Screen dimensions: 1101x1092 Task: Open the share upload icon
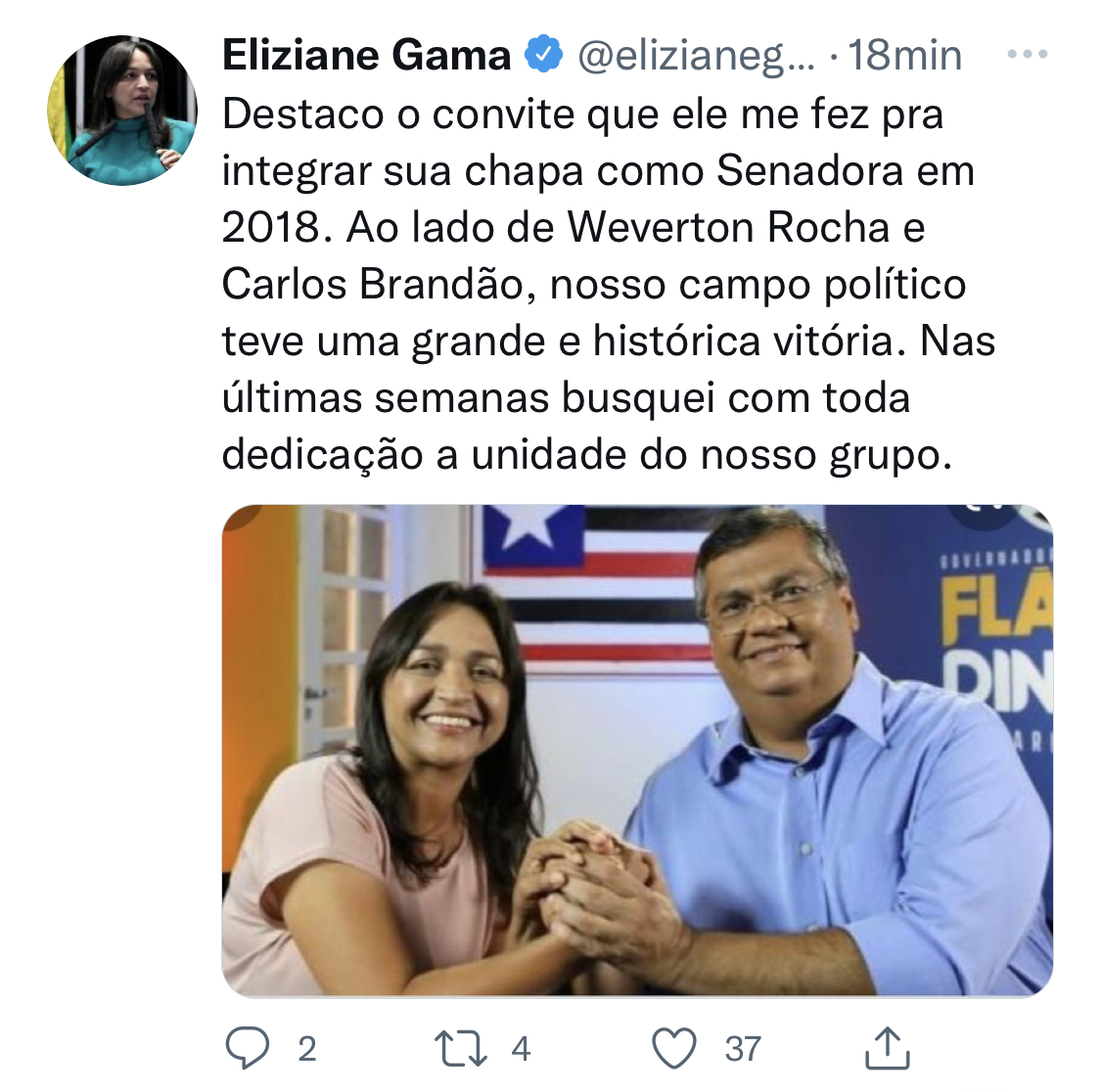888,1048
